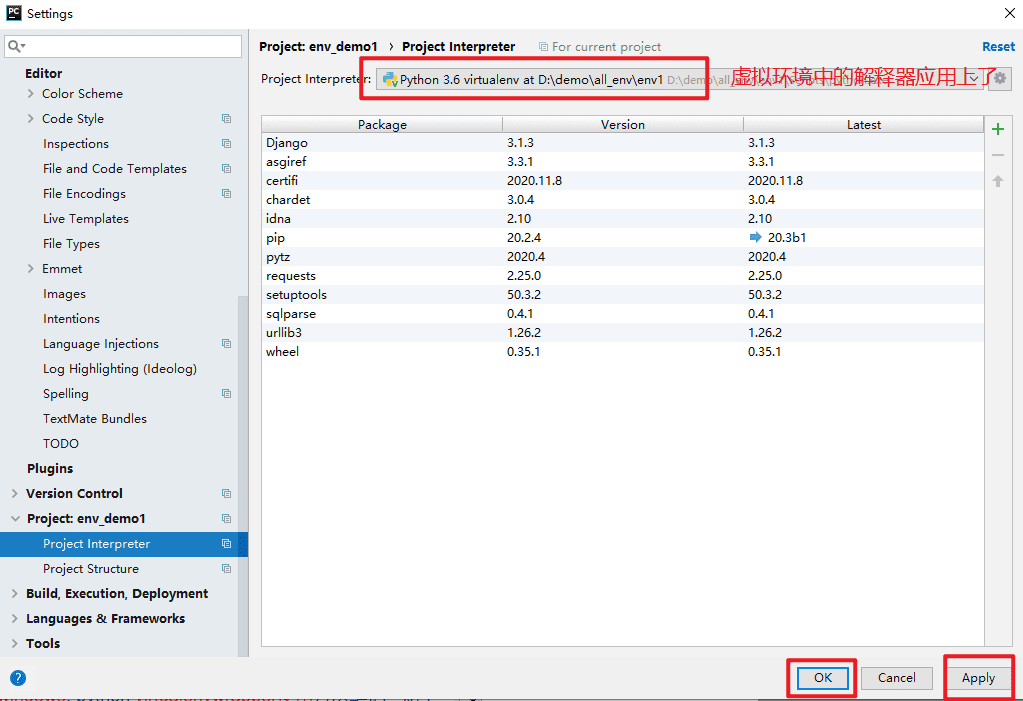Open Project Structure settings page
Screen dimensions: 1023x701
pos(91,569)
